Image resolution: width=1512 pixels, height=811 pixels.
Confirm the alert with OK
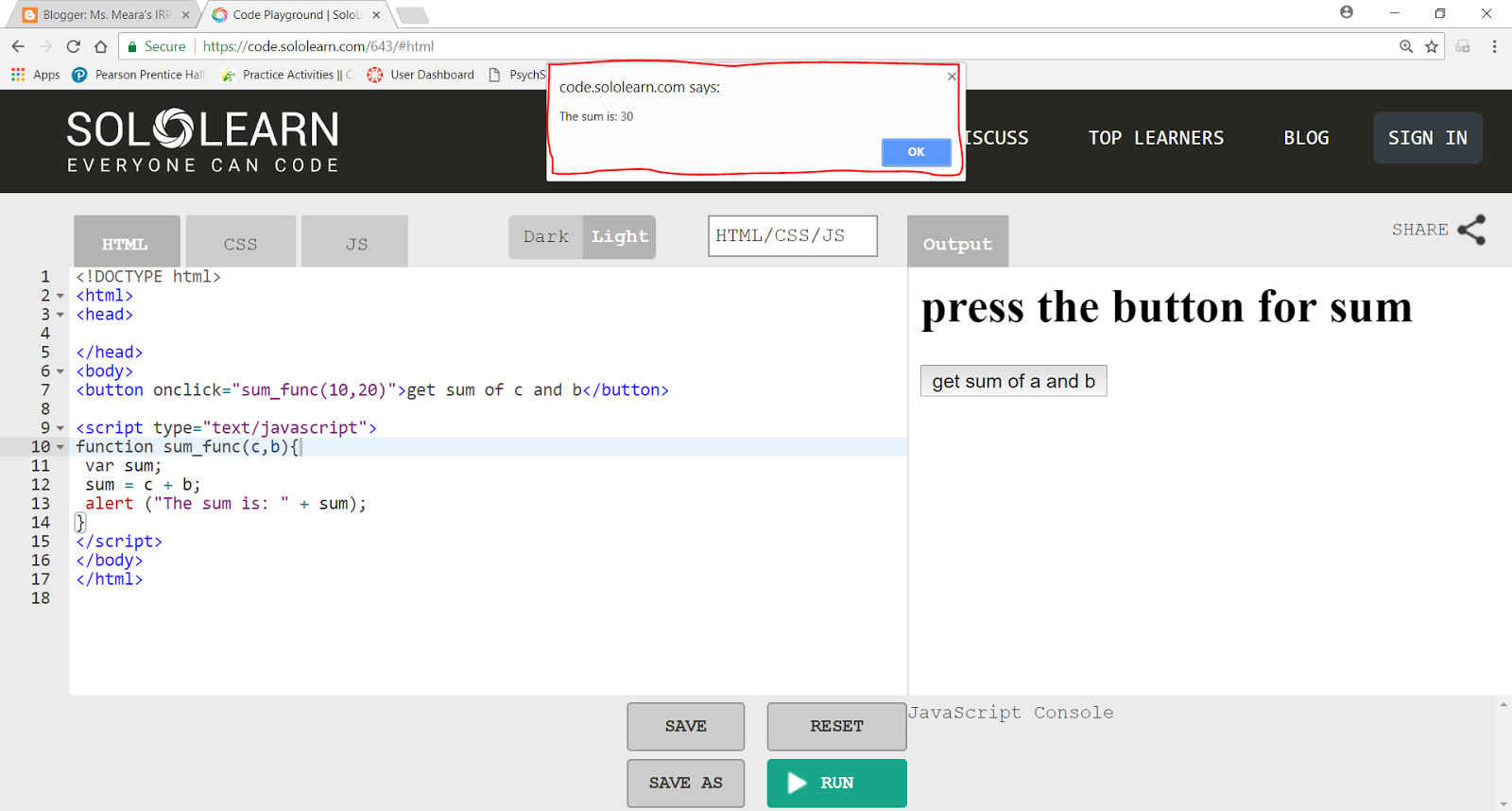(x=916, y=152)
